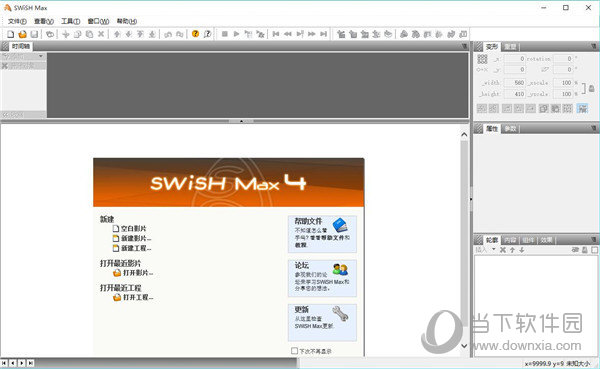Open the 窗口 menu

click(98, 21)
